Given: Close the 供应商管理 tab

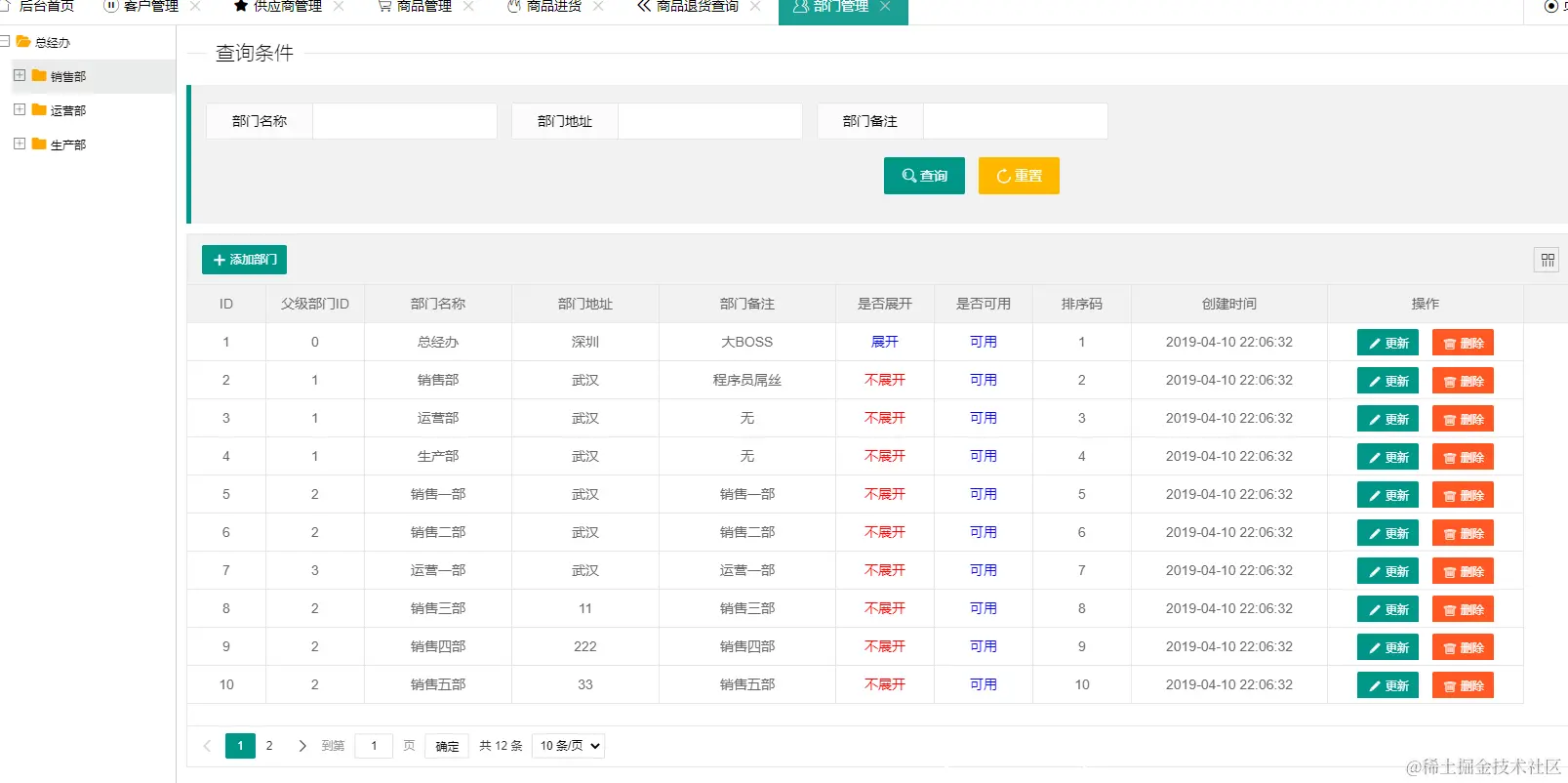Looking at the screenshot, I should (x=339, y=6).
